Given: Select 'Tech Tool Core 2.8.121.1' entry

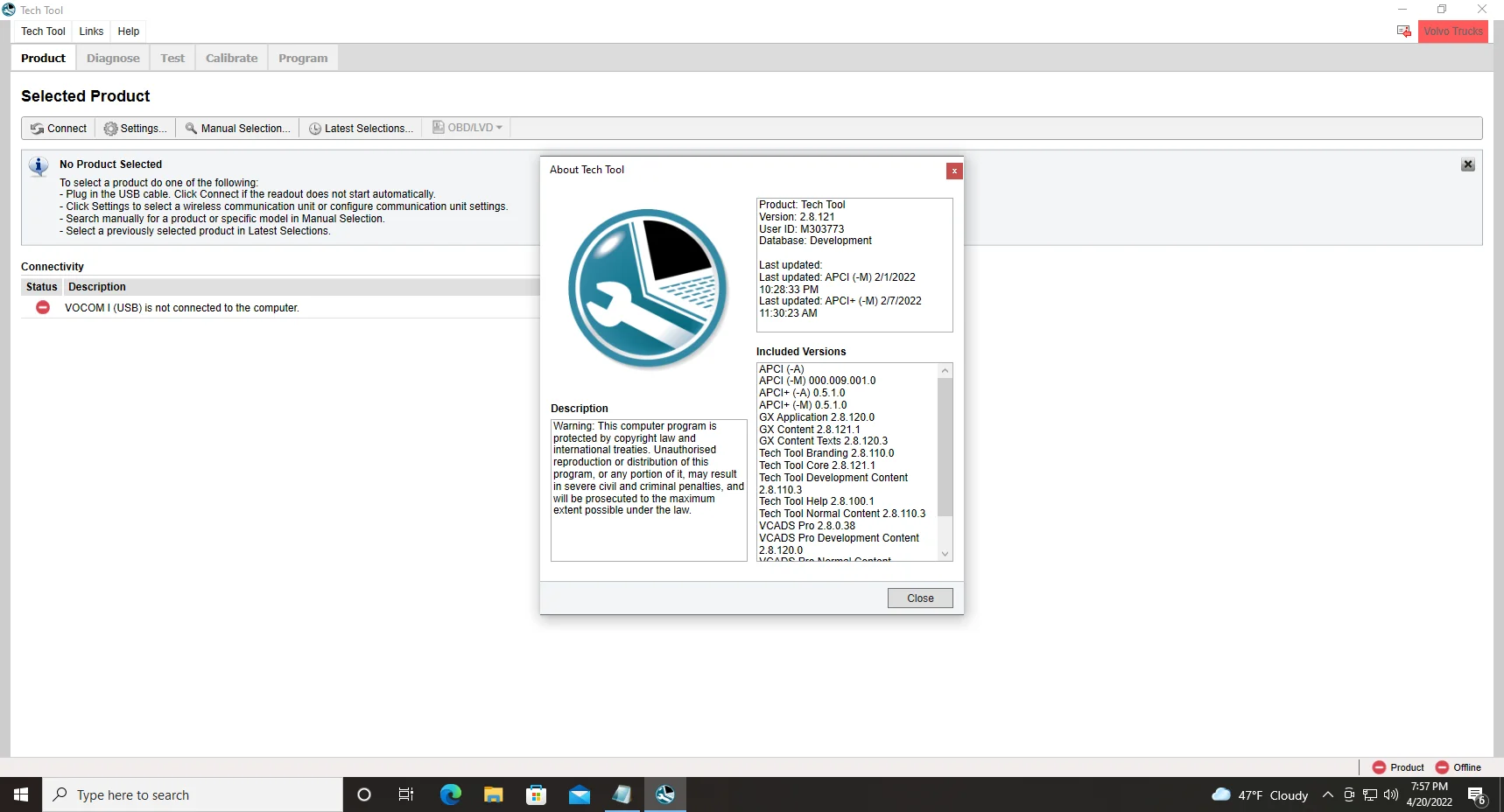Looking at the screenshot, I should [x=817, y=465].
